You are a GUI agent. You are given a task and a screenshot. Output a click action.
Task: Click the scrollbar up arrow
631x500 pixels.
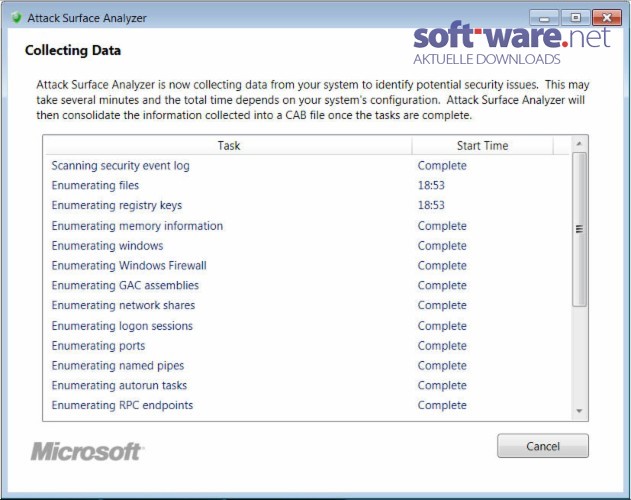(579, 144)
